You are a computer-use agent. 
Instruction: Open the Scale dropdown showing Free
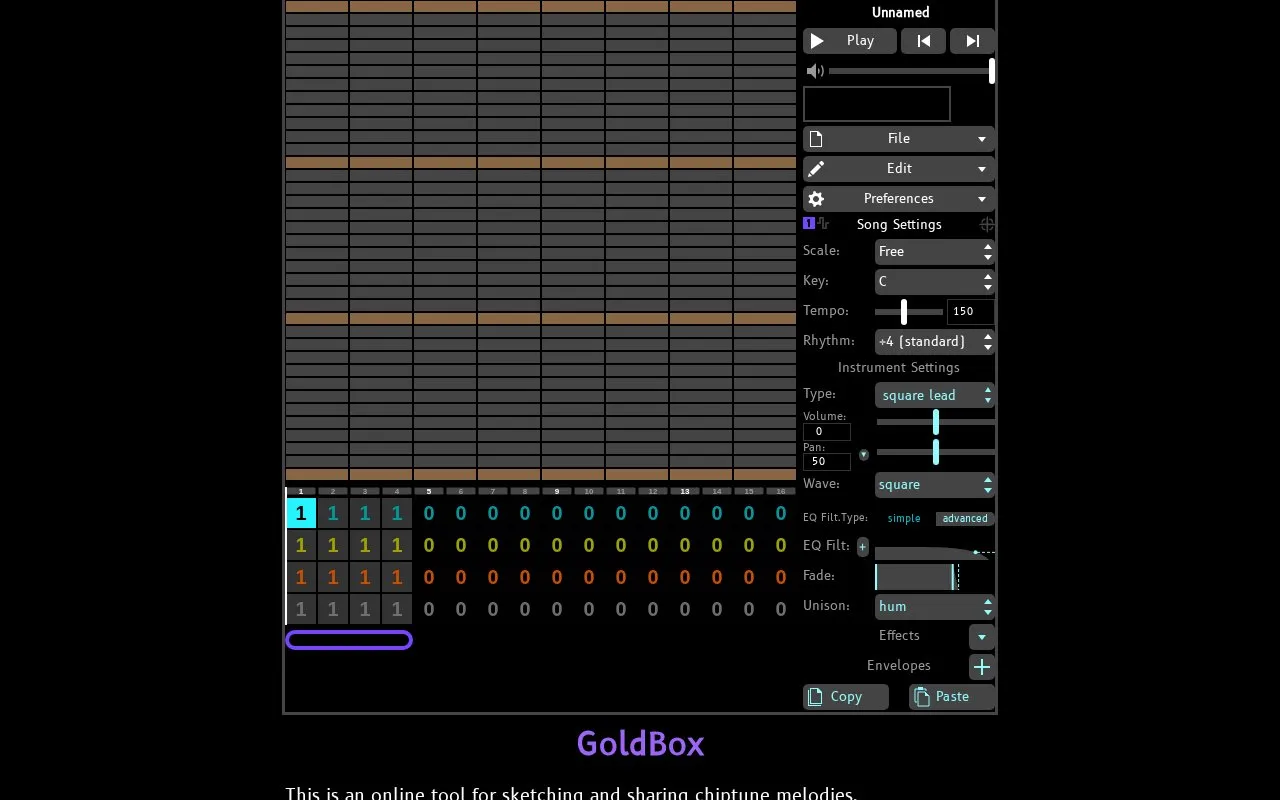(935, 252)
